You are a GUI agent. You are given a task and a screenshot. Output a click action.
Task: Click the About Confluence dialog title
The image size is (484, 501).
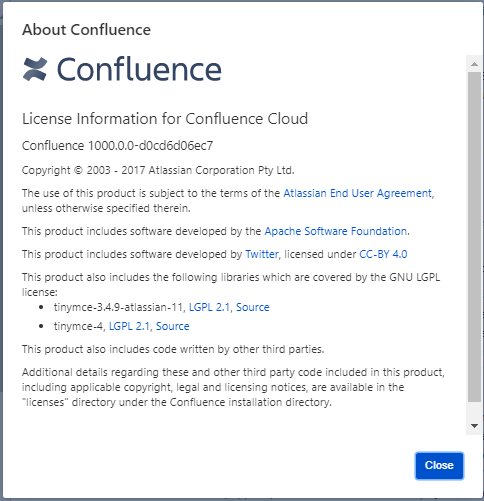(x=86, y=30)
